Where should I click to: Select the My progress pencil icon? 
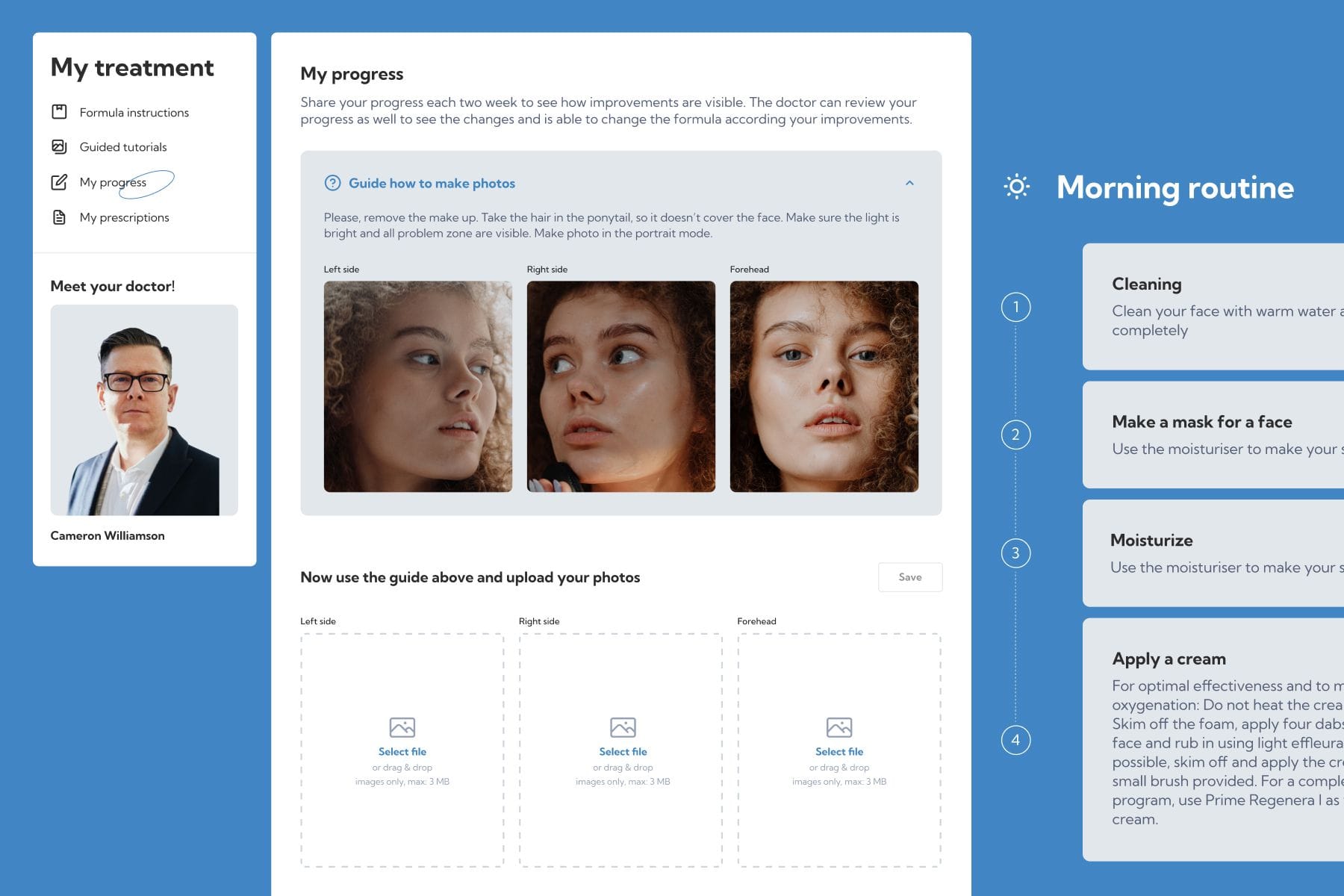(x=60, y=181)
